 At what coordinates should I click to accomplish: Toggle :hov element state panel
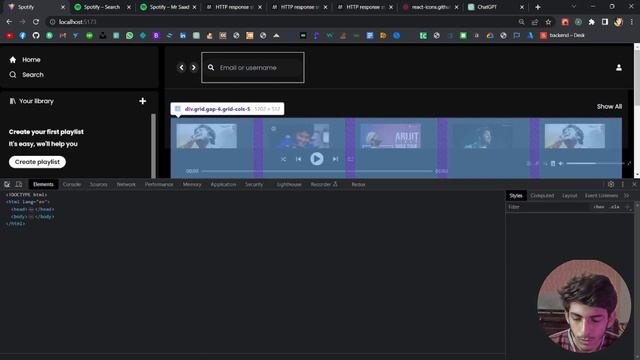(599, 207)
